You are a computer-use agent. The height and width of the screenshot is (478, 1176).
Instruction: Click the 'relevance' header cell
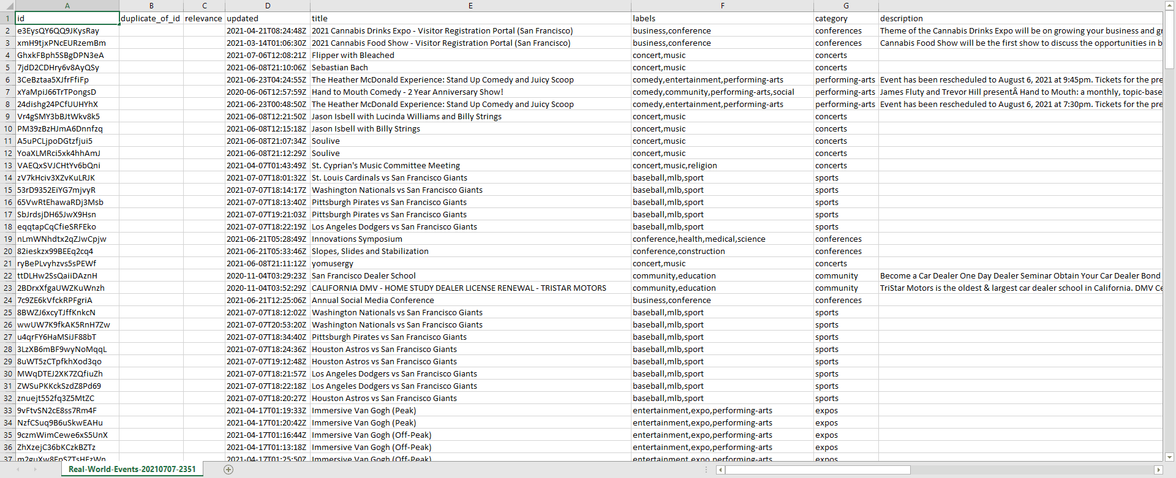tap(204, 18)
